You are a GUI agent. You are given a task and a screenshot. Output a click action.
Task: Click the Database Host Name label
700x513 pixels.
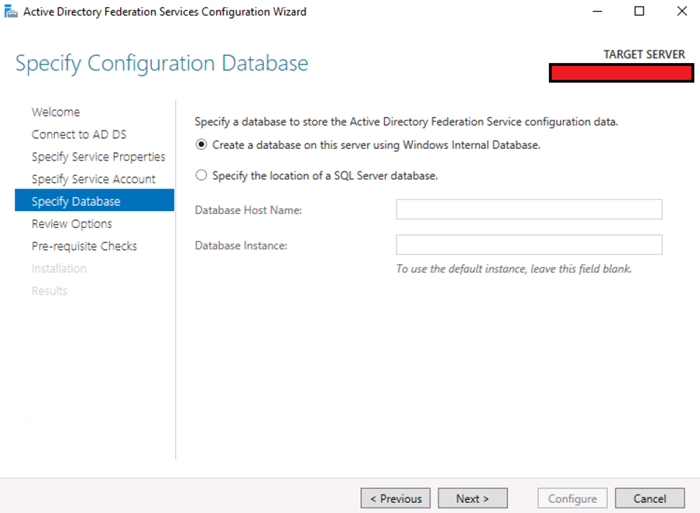(248, 210)
